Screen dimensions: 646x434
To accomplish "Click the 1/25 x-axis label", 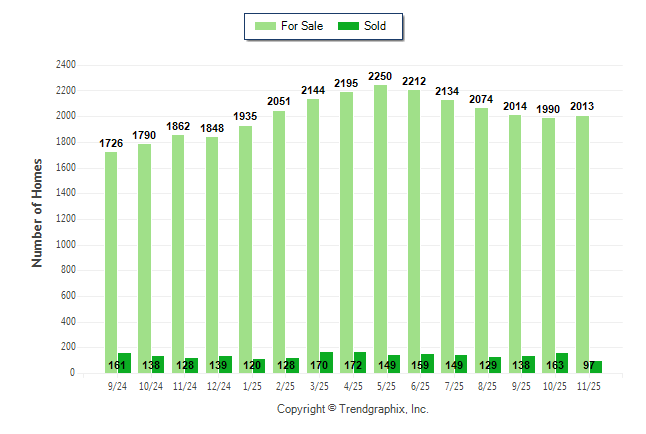I will point(252,384).
